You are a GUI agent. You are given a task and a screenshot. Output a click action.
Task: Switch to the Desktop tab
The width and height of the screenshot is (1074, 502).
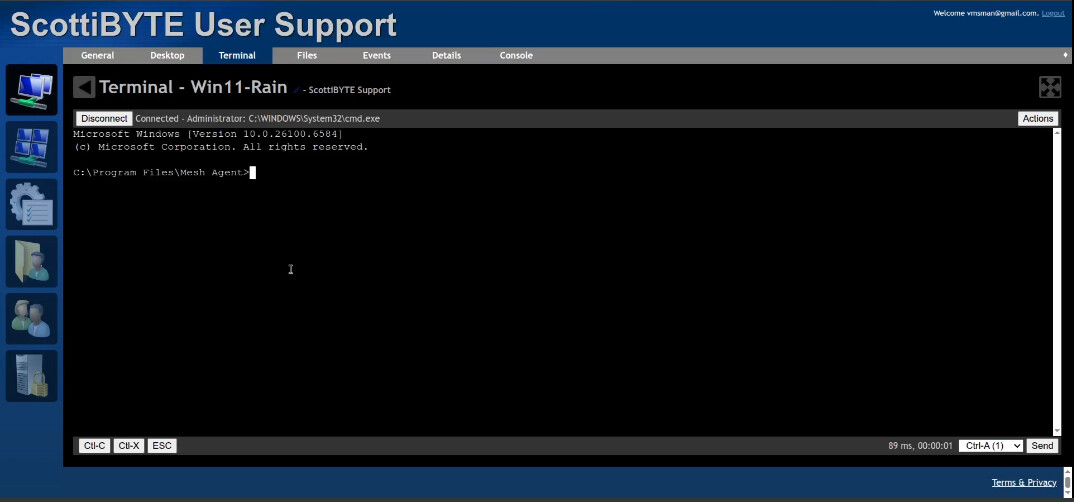167,56
